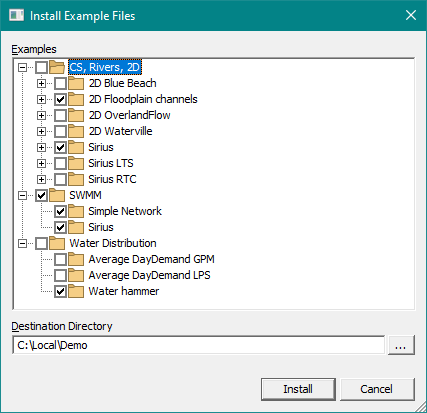The image size is (427, 413).
Task: Expand the 2D OverlandFlow tree node
Action: click(x=41, y=115)
